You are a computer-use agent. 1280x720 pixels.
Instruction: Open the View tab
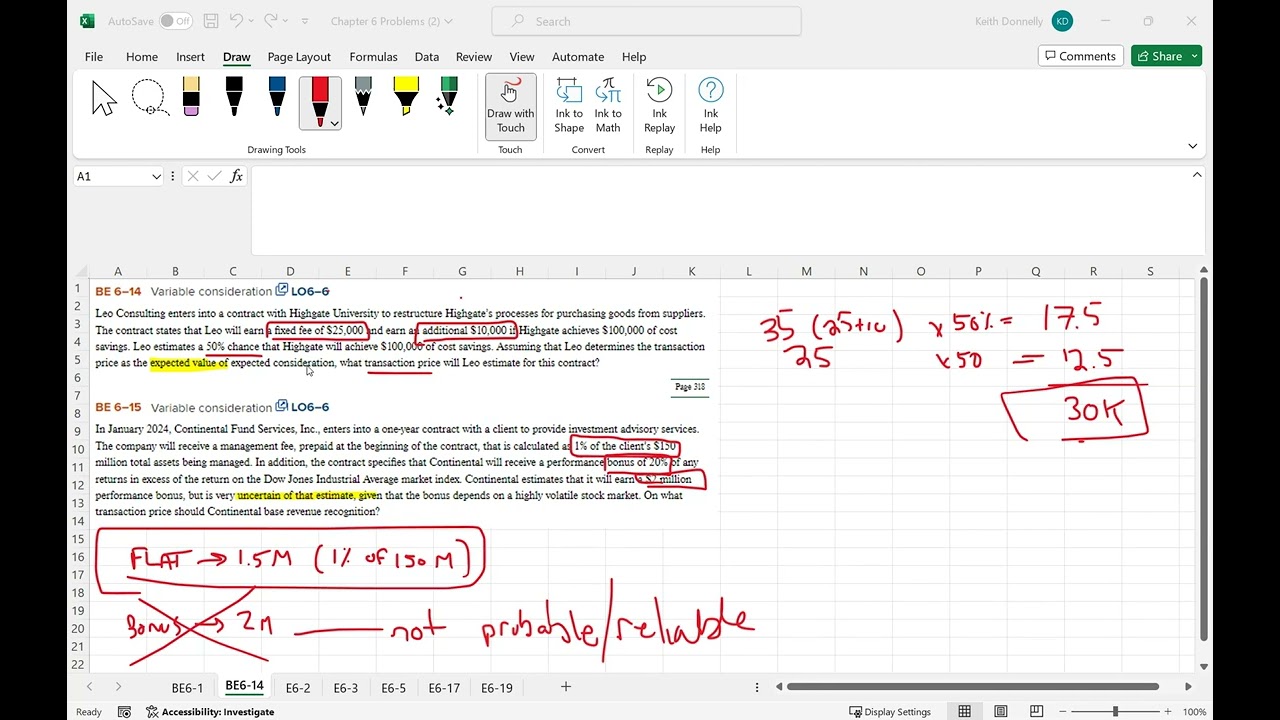tap(522, 57)
